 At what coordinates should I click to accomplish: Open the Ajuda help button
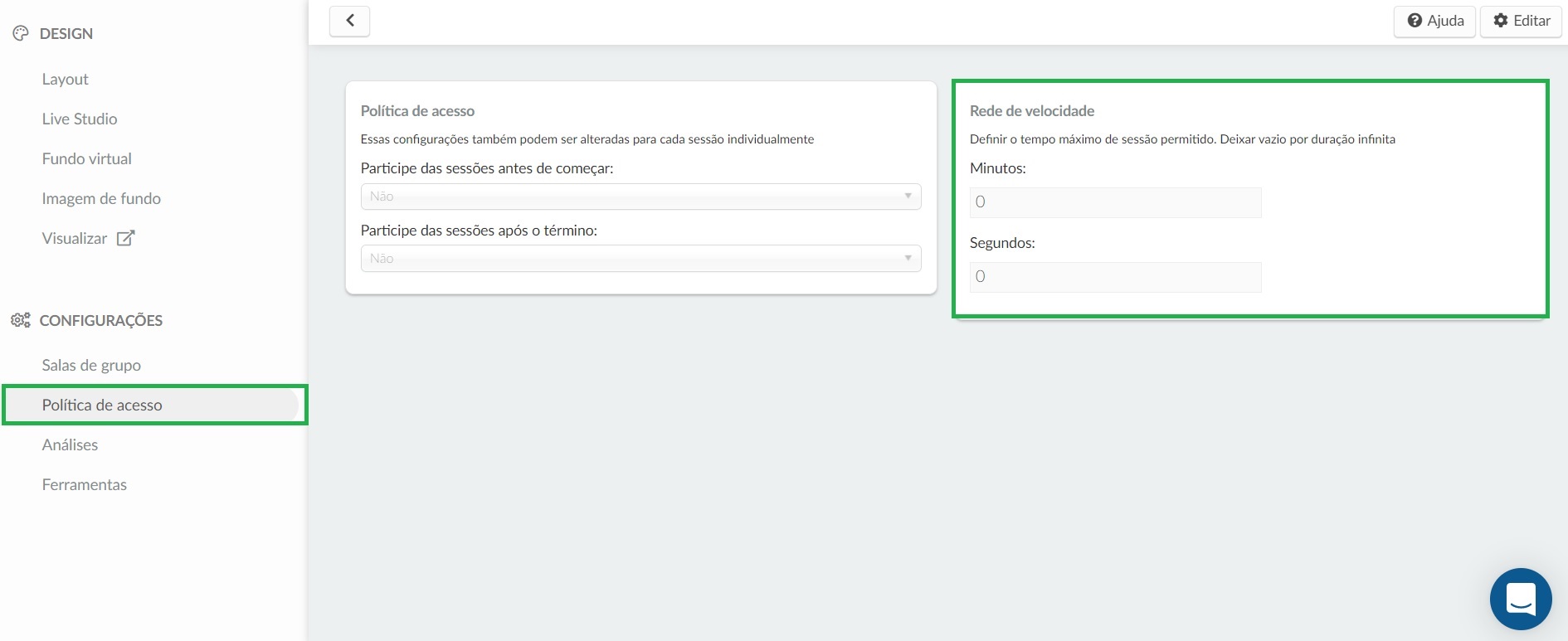1435,21
